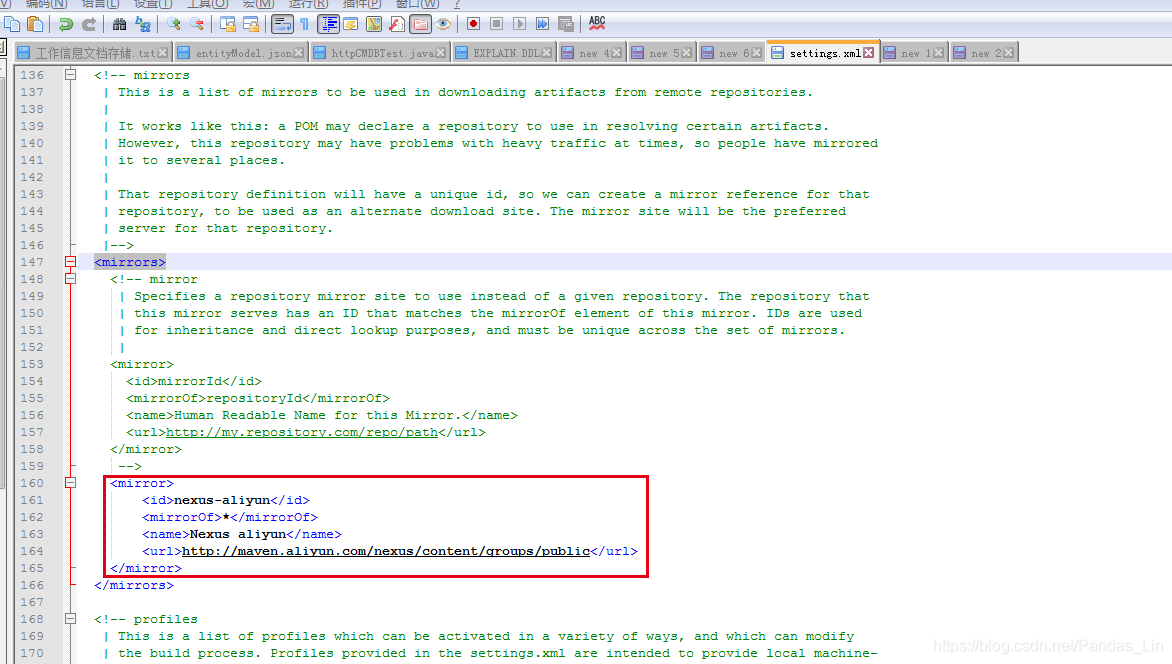The image size is (1172, 664).
Task: Toggle word wrap in the toolbar
Action: pyautogui.click(x=282, y=24)
